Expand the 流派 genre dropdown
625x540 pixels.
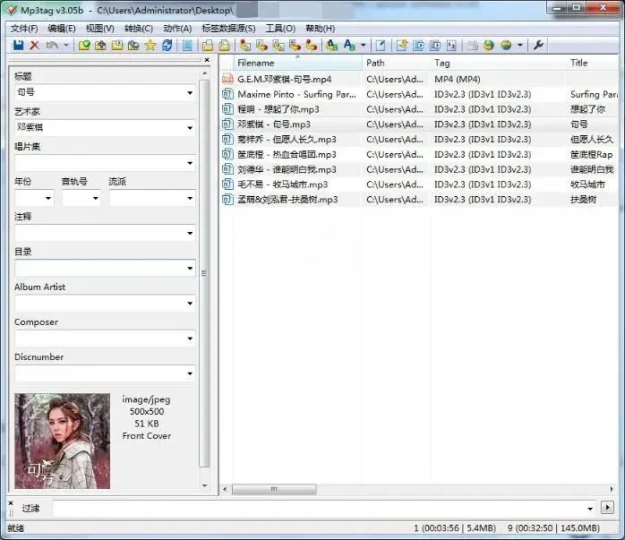(190, 198)
